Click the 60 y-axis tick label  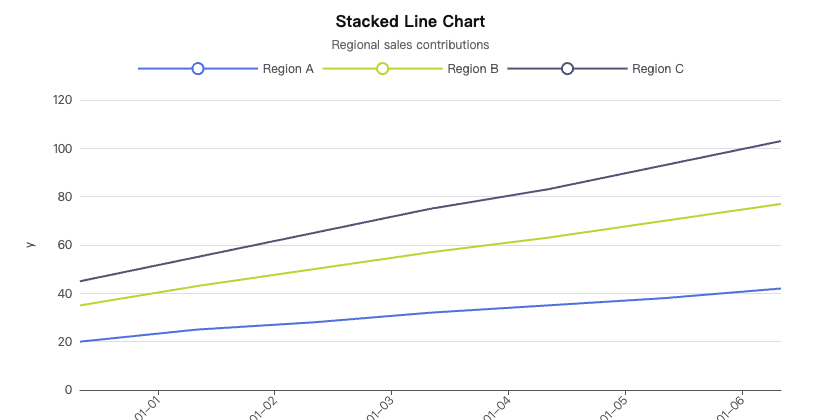click(x=65, y=245)
